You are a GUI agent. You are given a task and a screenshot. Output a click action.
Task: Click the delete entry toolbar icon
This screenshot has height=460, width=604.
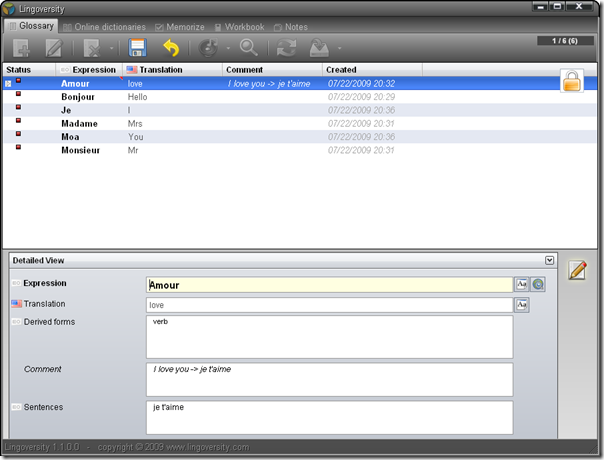(x=92, y=49)
